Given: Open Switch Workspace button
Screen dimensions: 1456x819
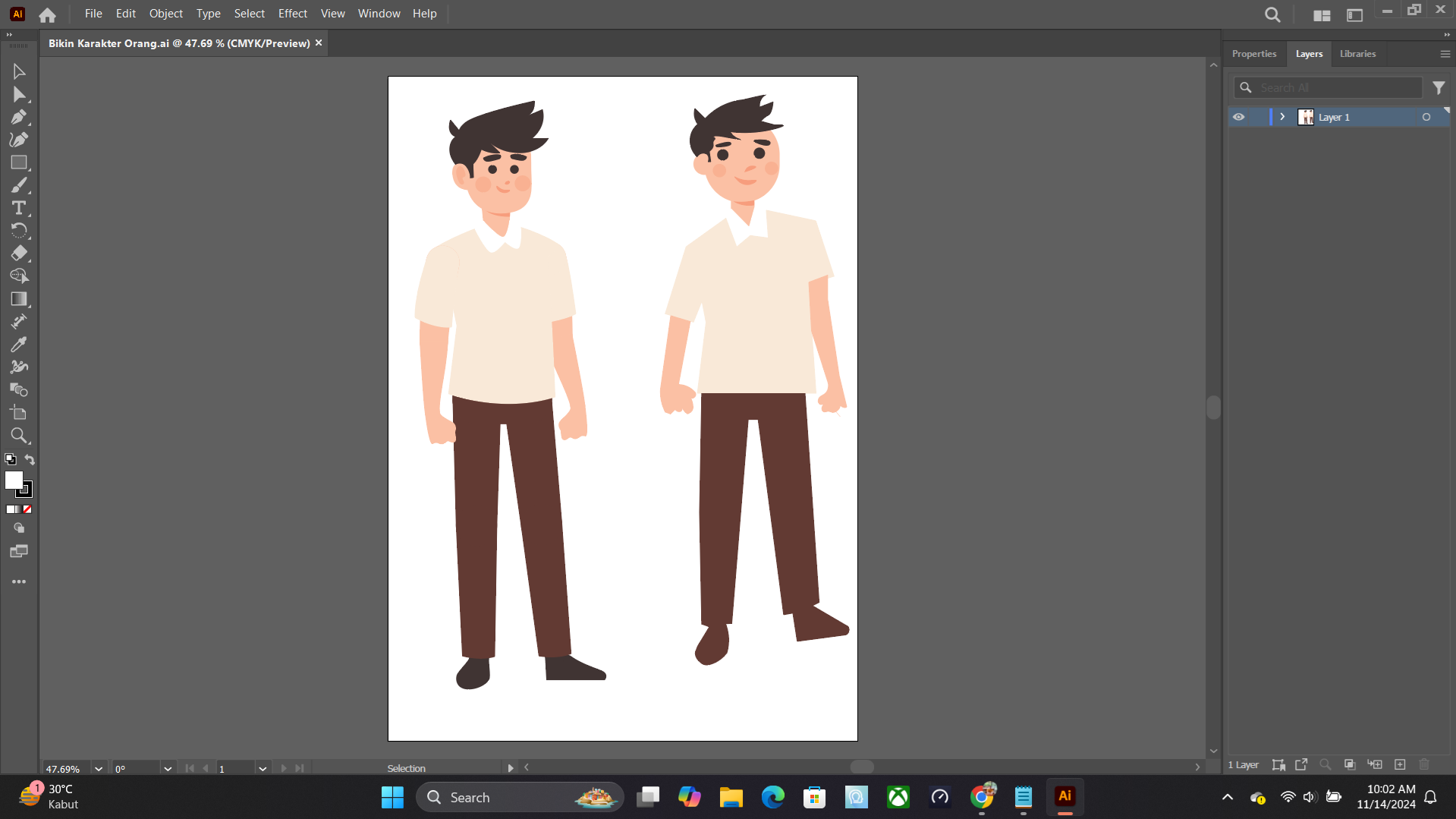Looking at the screenshot, I should [1354, 14].
